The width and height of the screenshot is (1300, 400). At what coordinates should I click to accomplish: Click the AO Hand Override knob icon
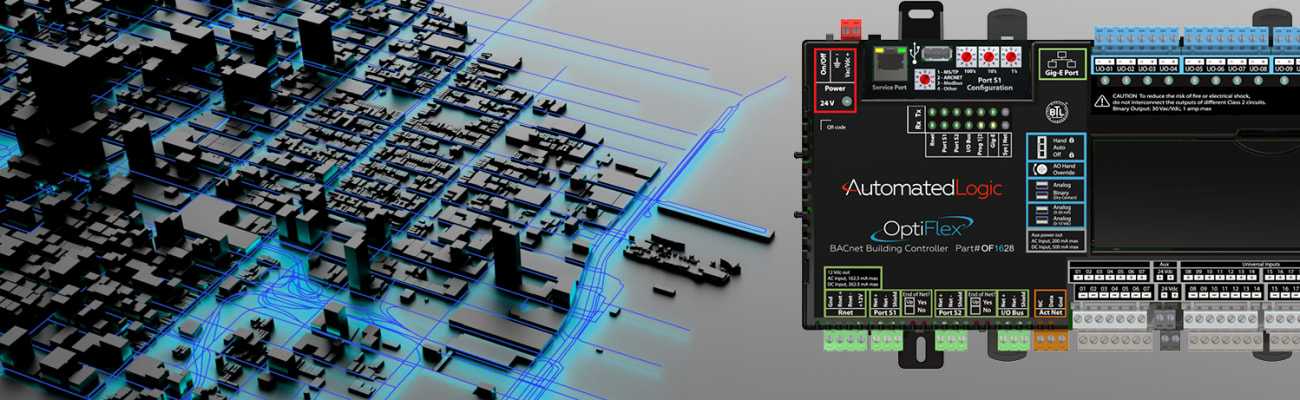1040,170
